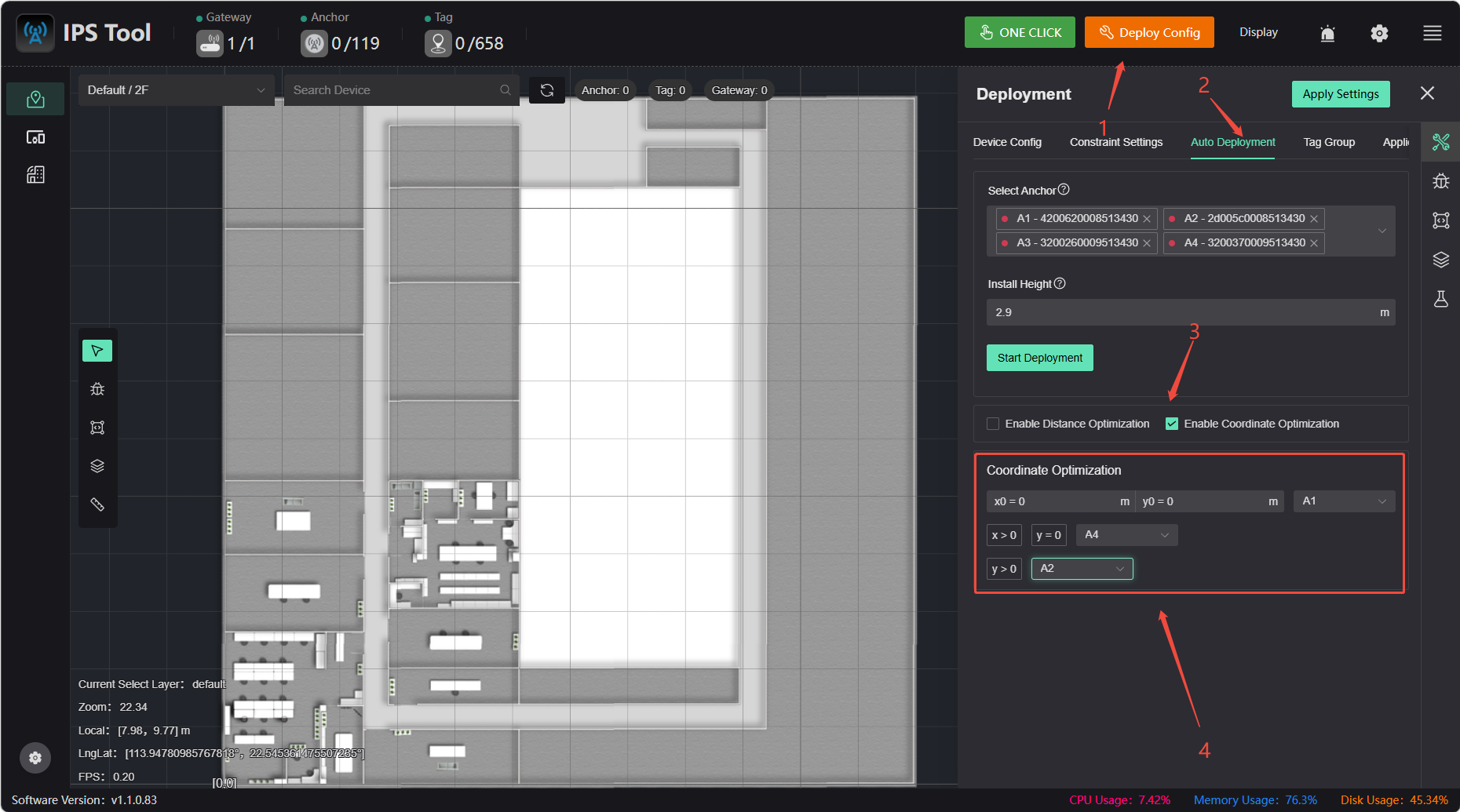This screenshot has height=812, width=1460.
Task: Open the A4 x-axis anchor dropdown
Action: click(x=1127, y=535)
